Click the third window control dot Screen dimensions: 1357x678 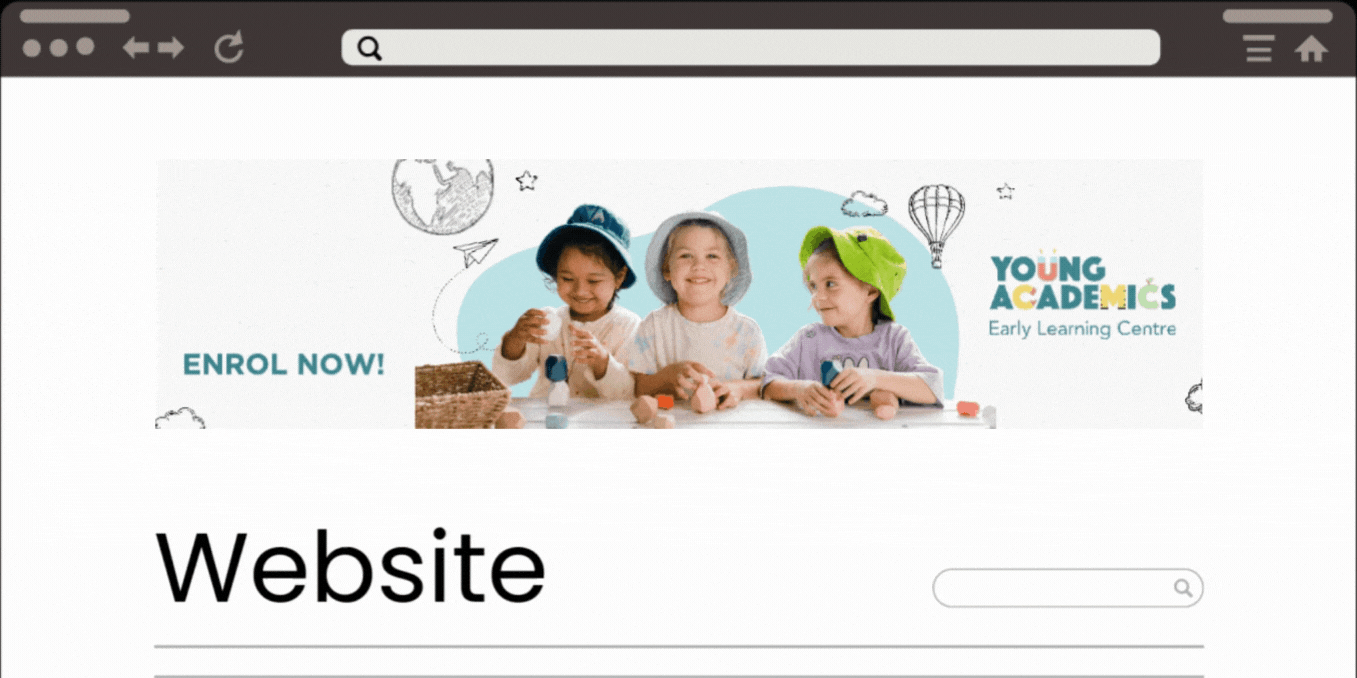86,47
